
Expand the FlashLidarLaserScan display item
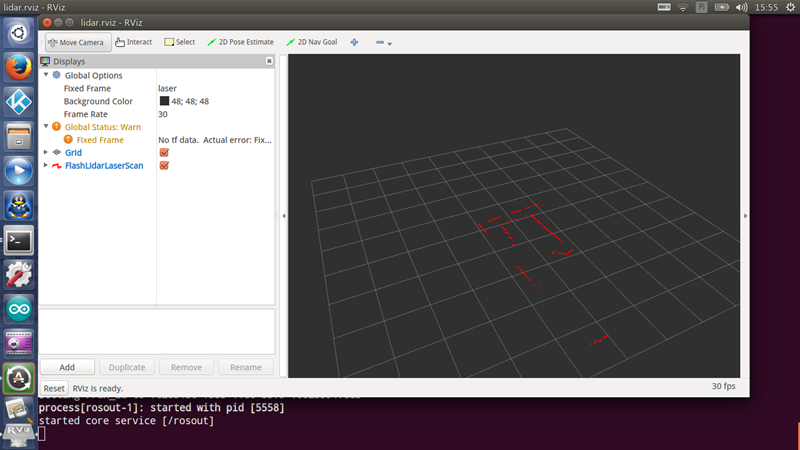pyautogui.click(x=46, y=165)
